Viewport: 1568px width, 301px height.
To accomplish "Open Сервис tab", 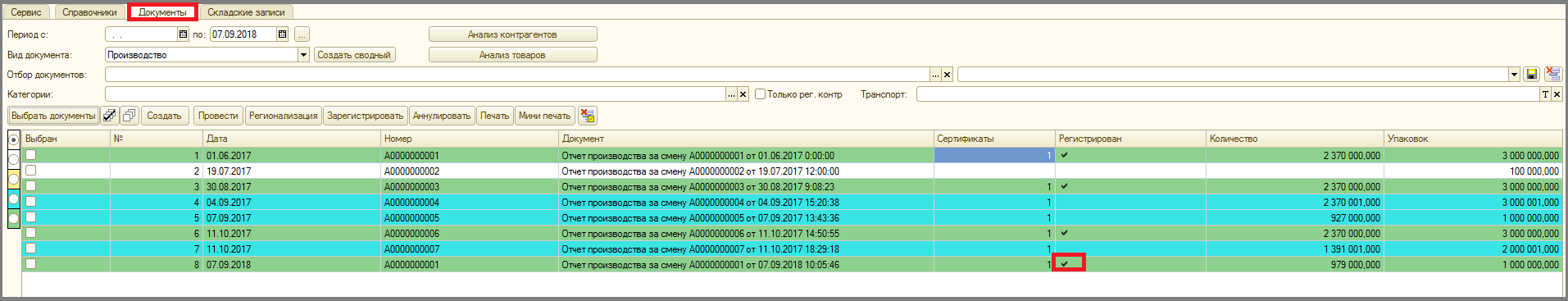I will tap(26, 12).
